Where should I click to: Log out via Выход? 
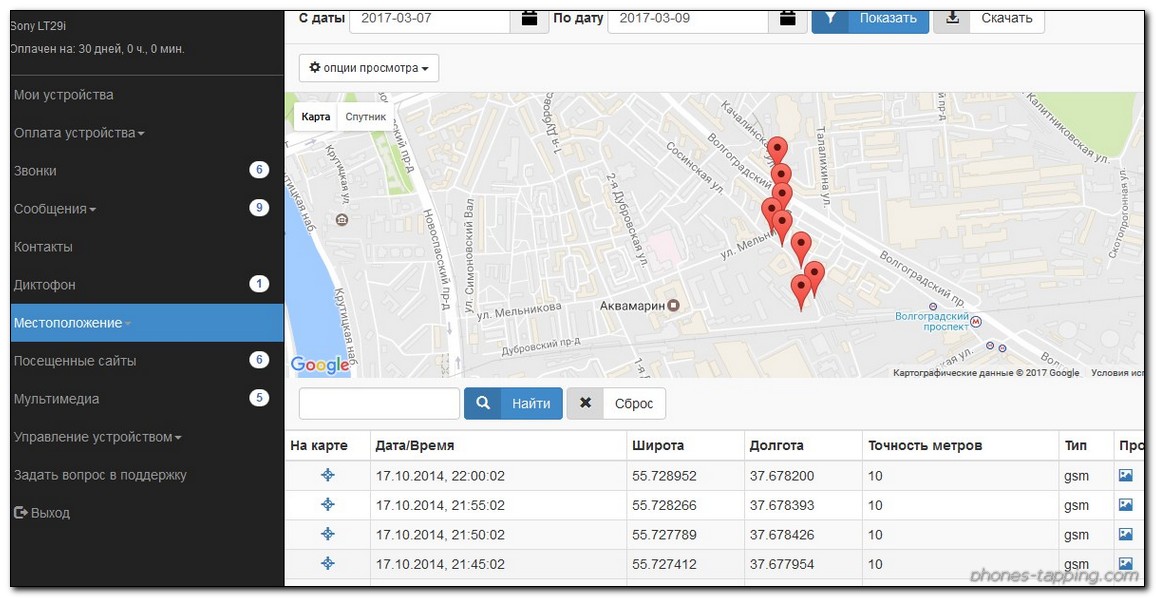[42, 512]
